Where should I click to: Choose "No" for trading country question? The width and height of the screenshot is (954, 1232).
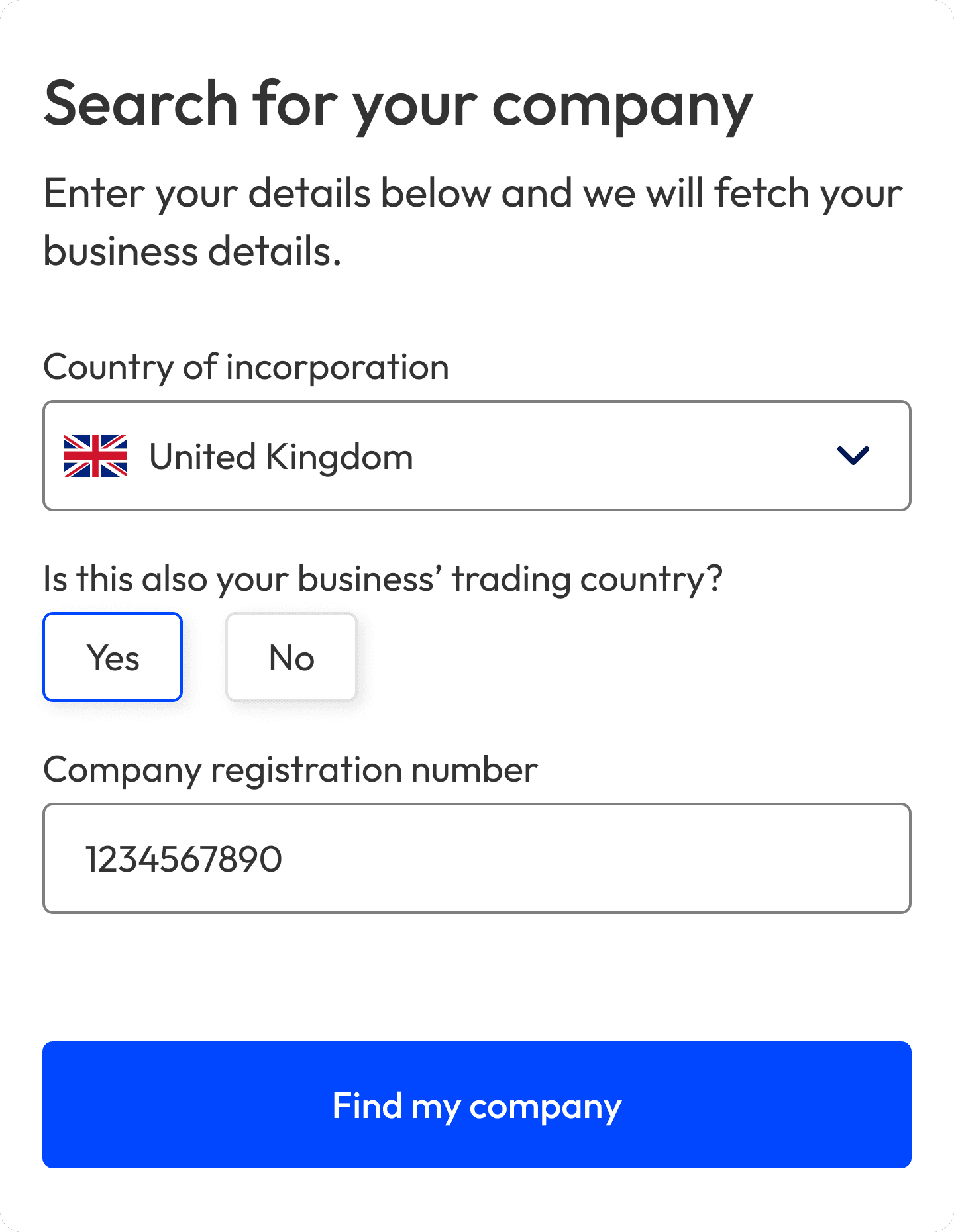[x=291, y=656]
